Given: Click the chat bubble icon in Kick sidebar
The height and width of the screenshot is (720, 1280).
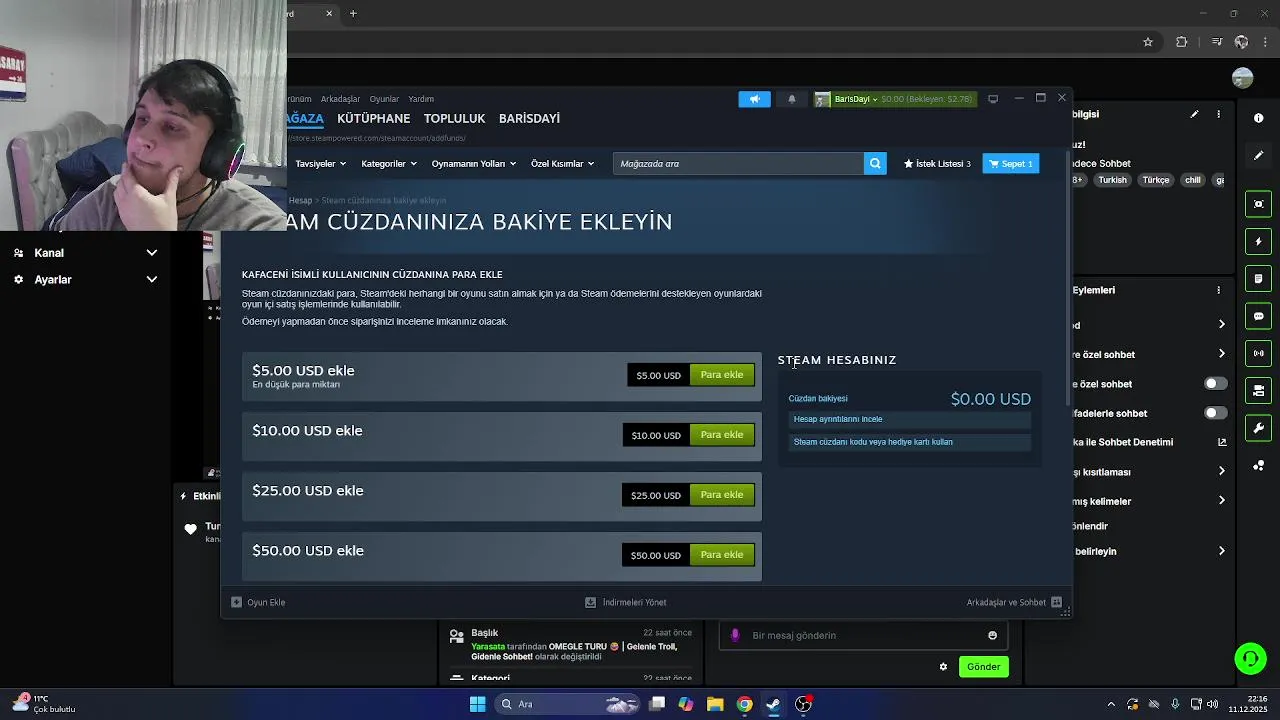Looking at the screenshot, I should 1258,316.
